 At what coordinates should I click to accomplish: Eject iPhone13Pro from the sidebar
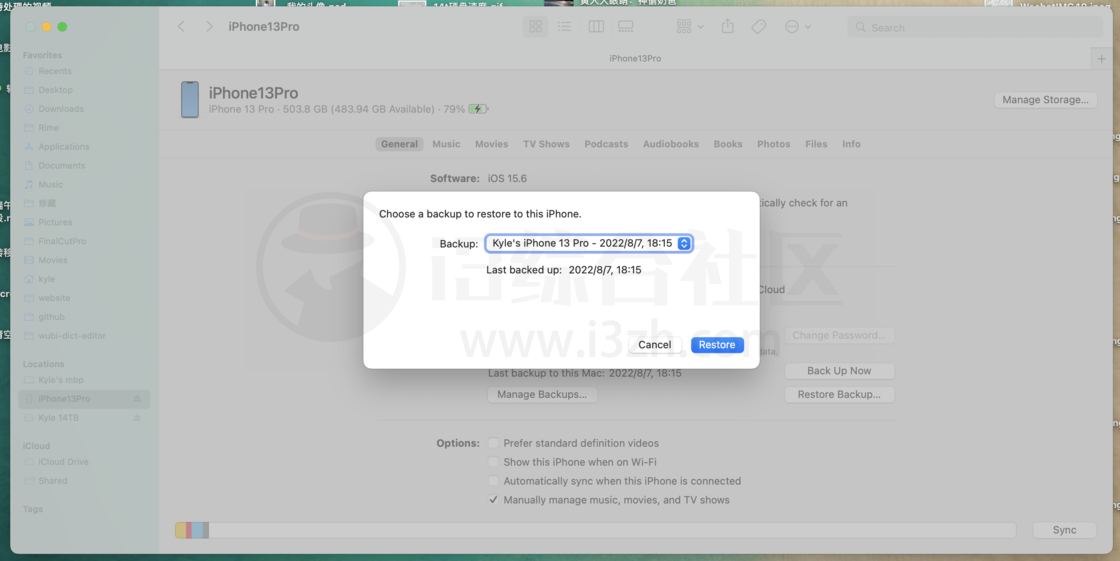coord(137,399)
